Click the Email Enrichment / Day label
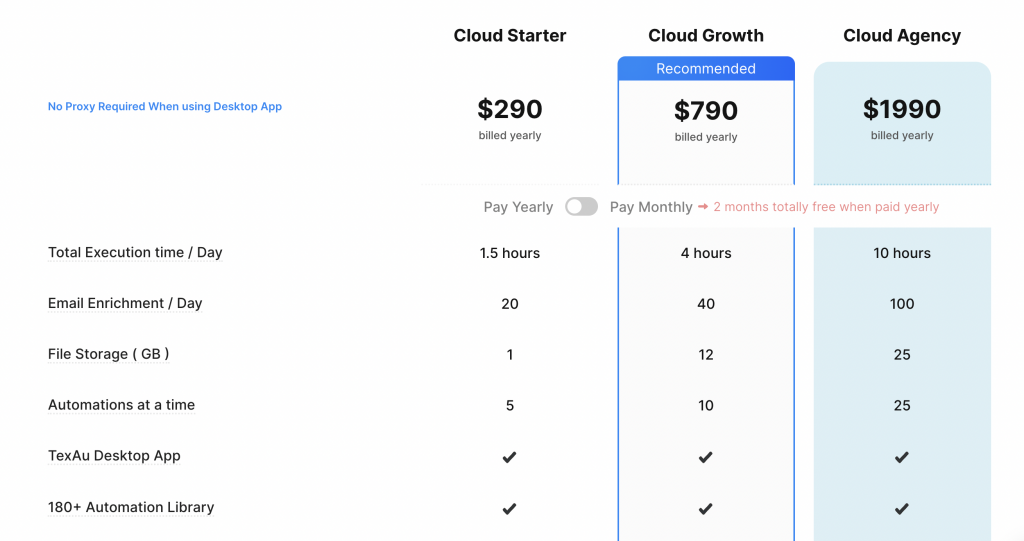This screenshot has width=1024, height=541. tap(125, 303)
